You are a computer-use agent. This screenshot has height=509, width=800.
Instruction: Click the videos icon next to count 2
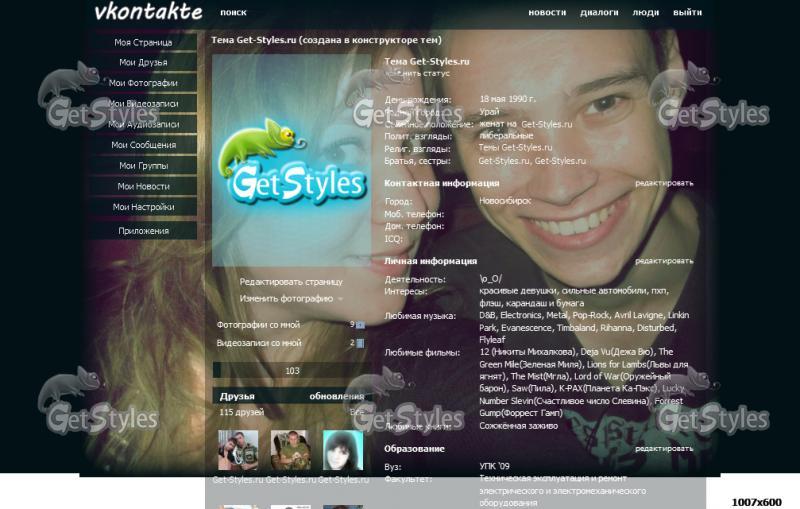pos(361,343)
